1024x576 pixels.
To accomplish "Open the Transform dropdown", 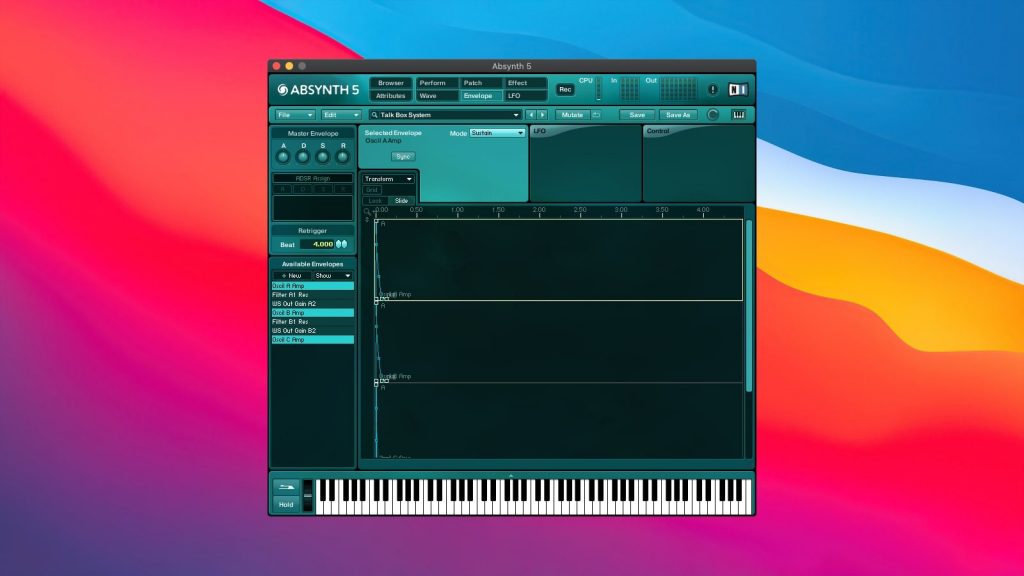I will [388, 178].
